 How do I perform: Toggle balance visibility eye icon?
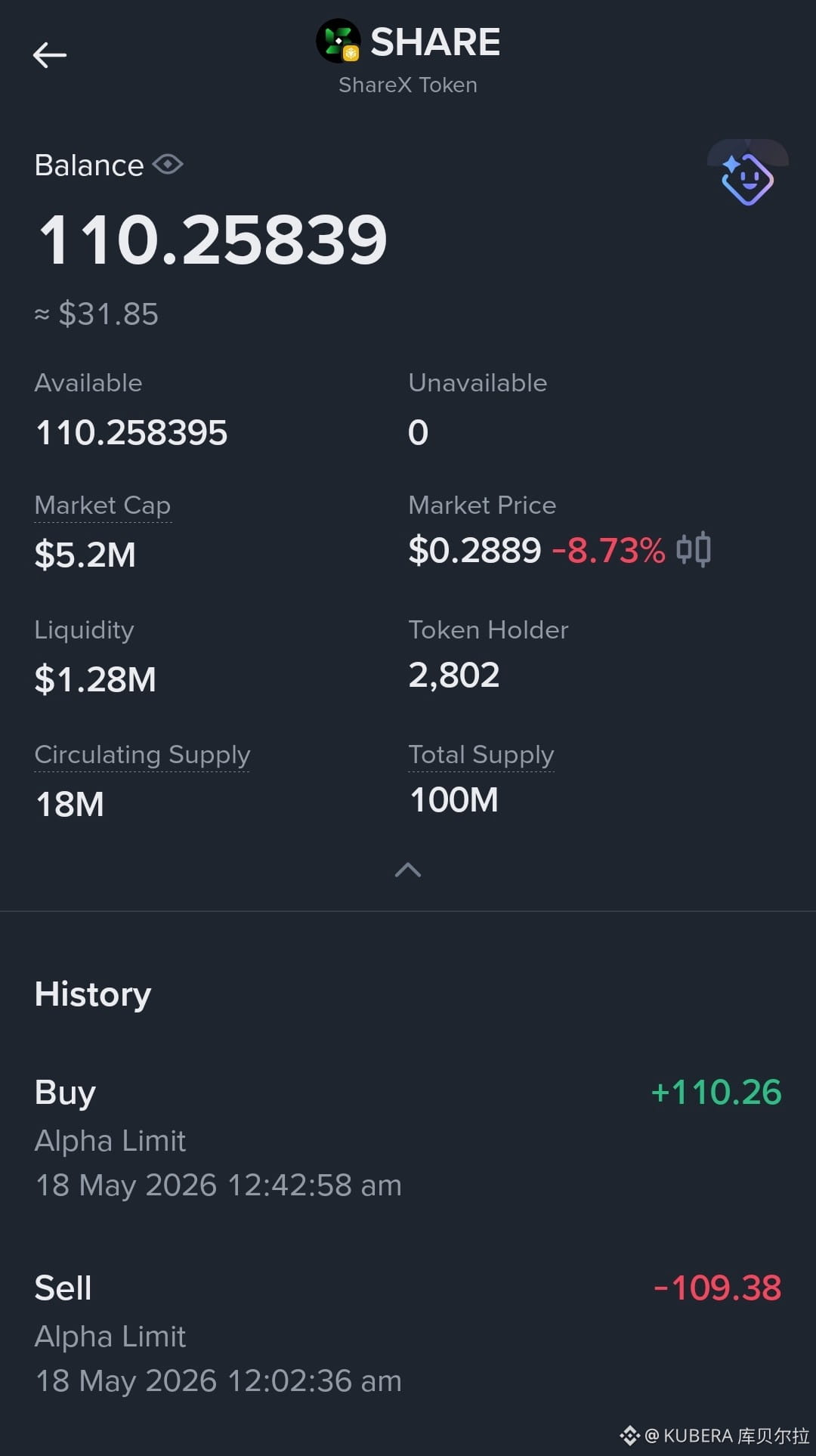tap(168, 165)
